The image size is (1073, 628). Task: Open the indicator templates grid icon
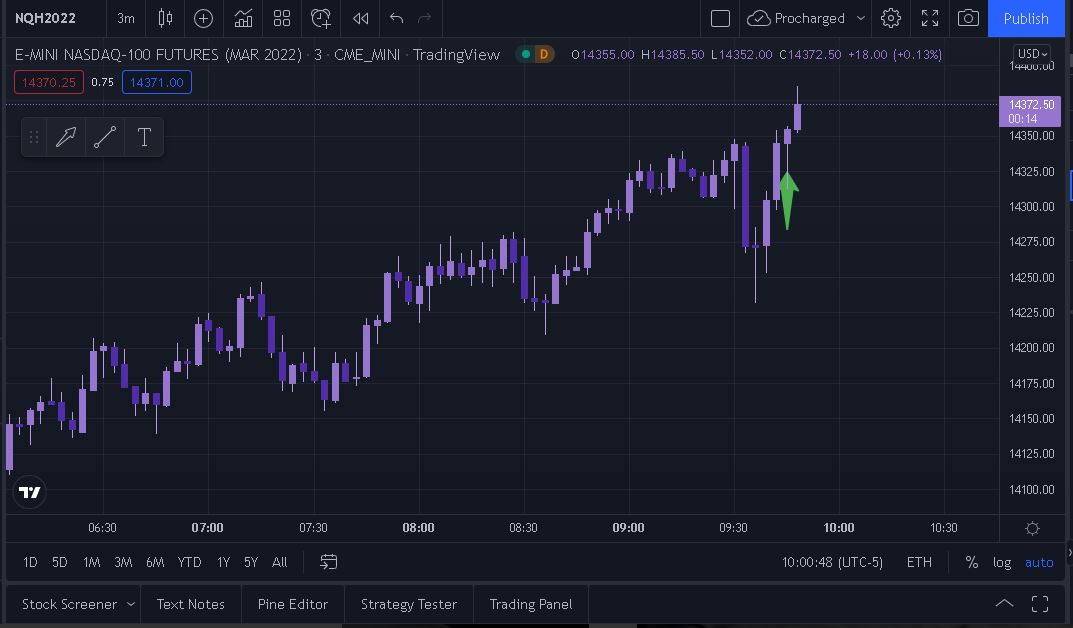[x=282, y=18]
